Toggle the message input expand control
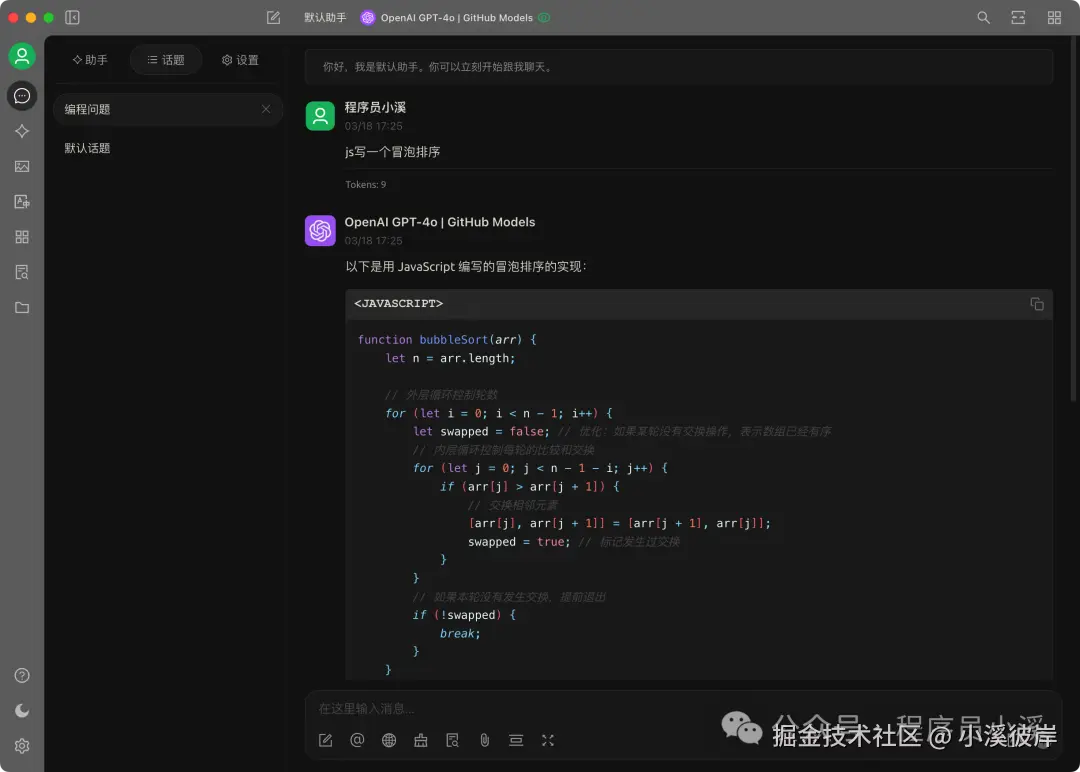The image size is (1080, 772). pyautogui.click(x=515, y=740)
